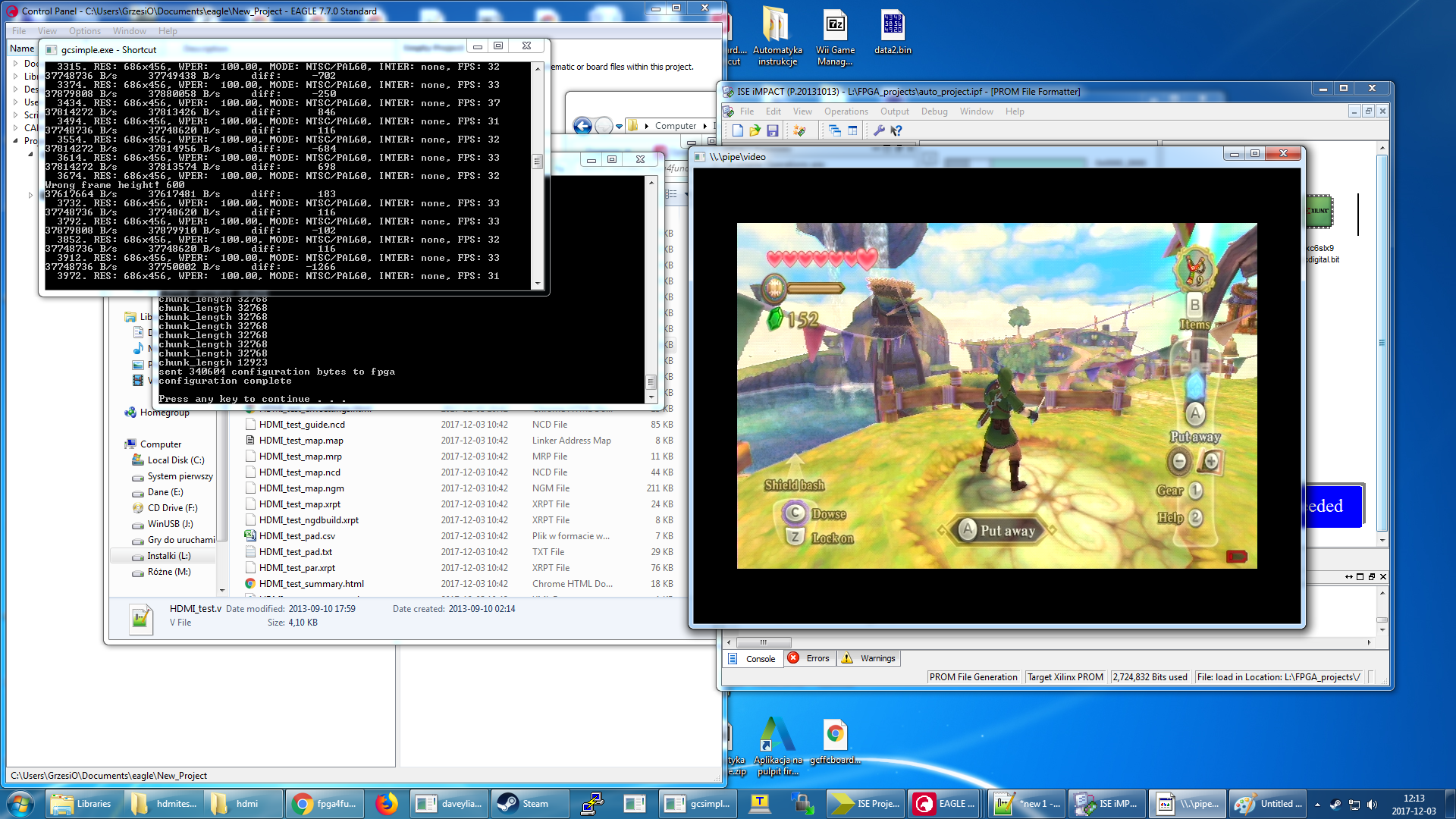Screen dimensions: 1456x819
Task: Select Różne (M:) drive in Explorer sidebar
Action: pos(162,572)
